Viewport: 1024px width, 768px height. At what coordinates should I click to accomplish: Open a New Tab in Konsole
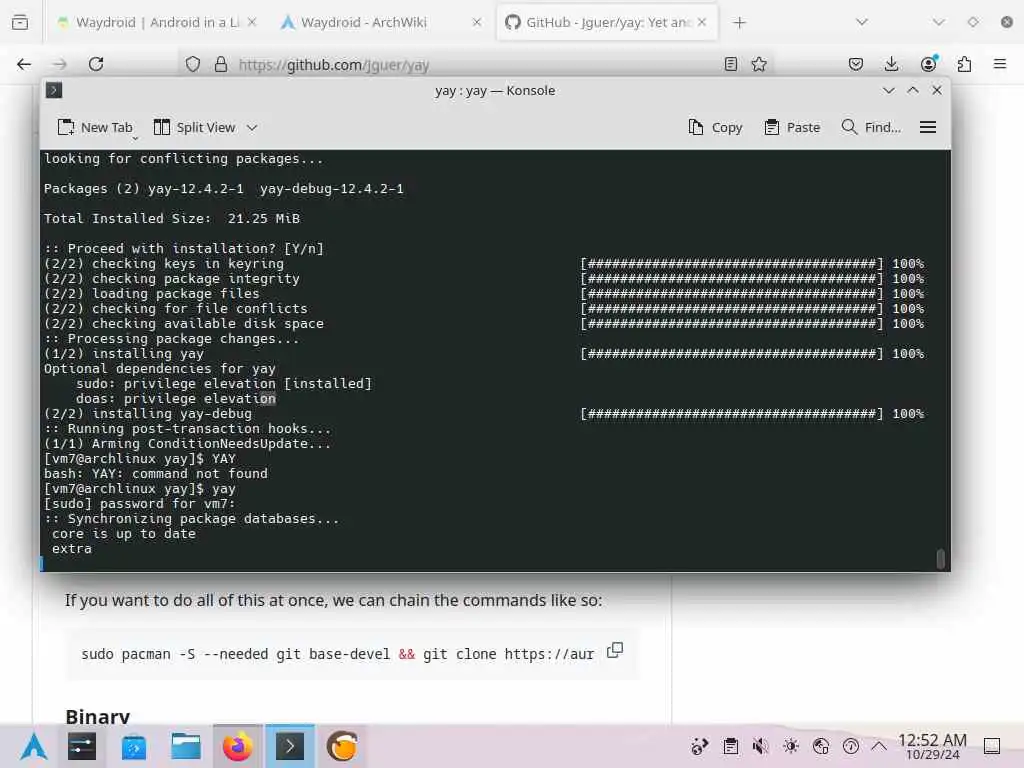point(95,127)
